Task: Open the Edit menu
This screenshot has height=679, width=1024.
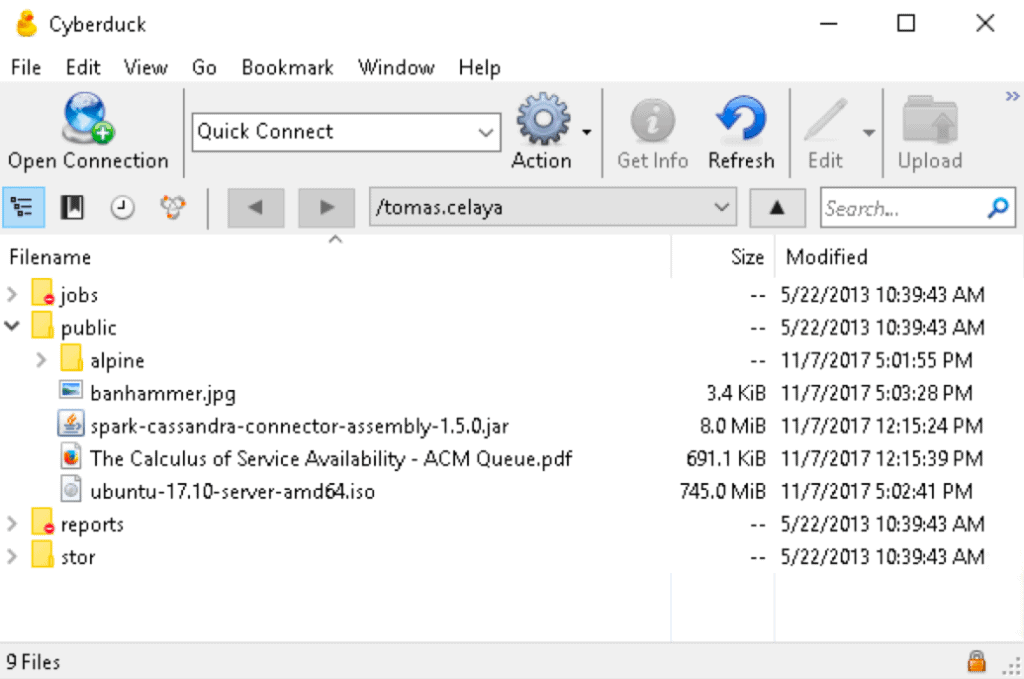Action: [83, 67]
